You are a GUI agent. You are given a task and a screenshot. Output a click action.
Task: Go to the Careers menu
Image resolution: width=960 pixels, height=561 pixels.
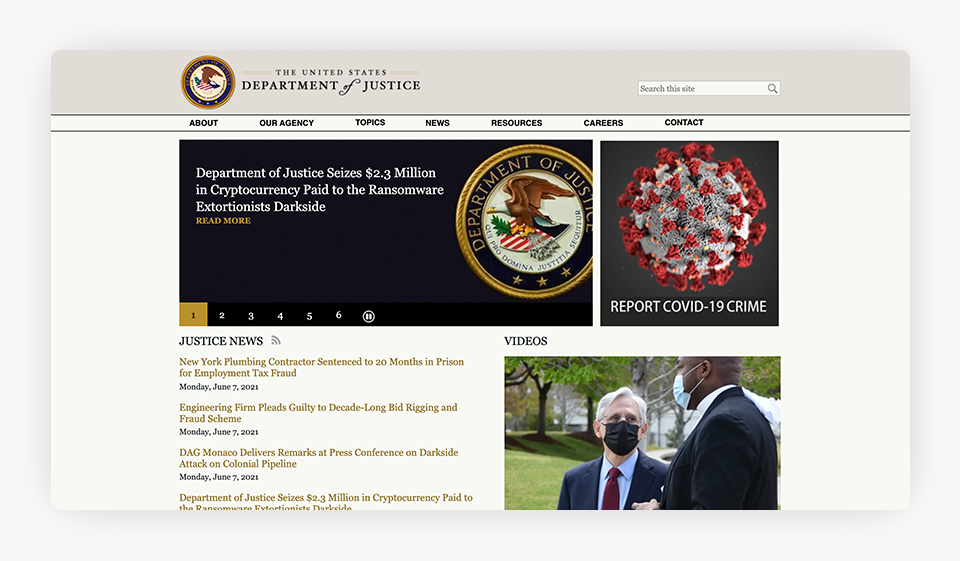[x=603, y=123]
